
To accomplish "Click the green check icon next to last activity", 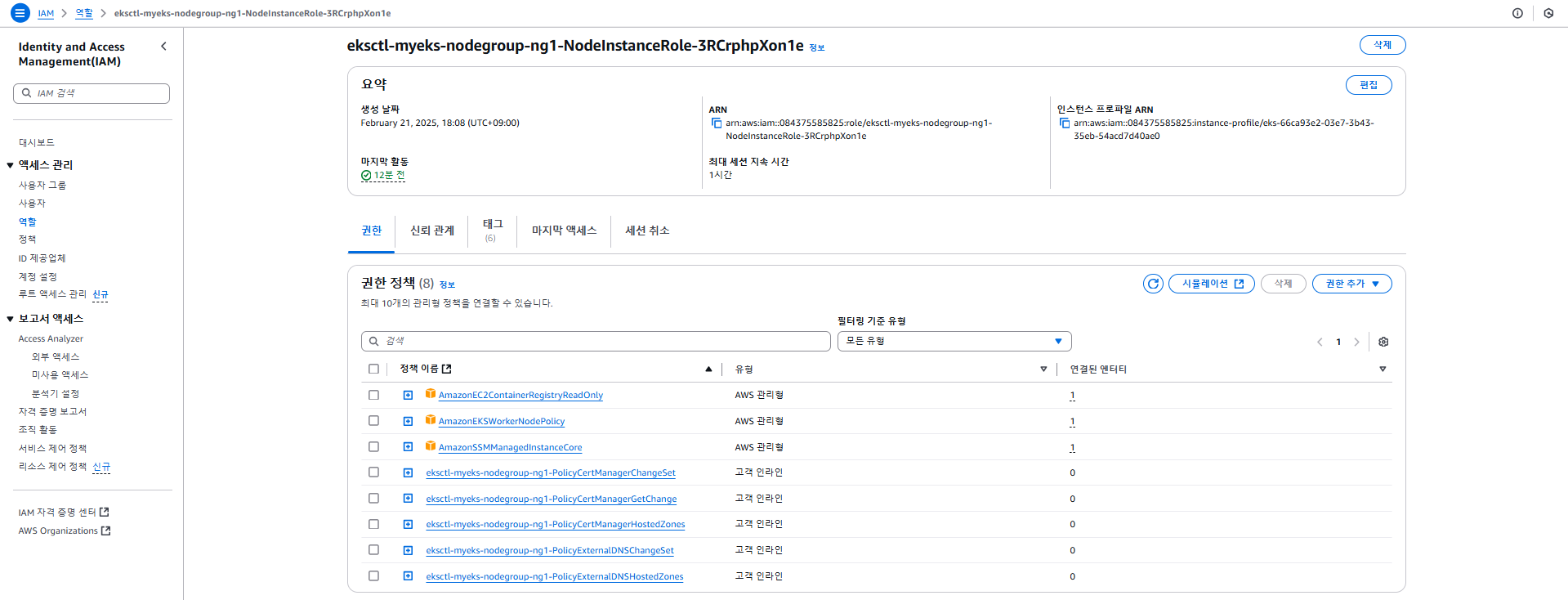I will pos(366,176).
